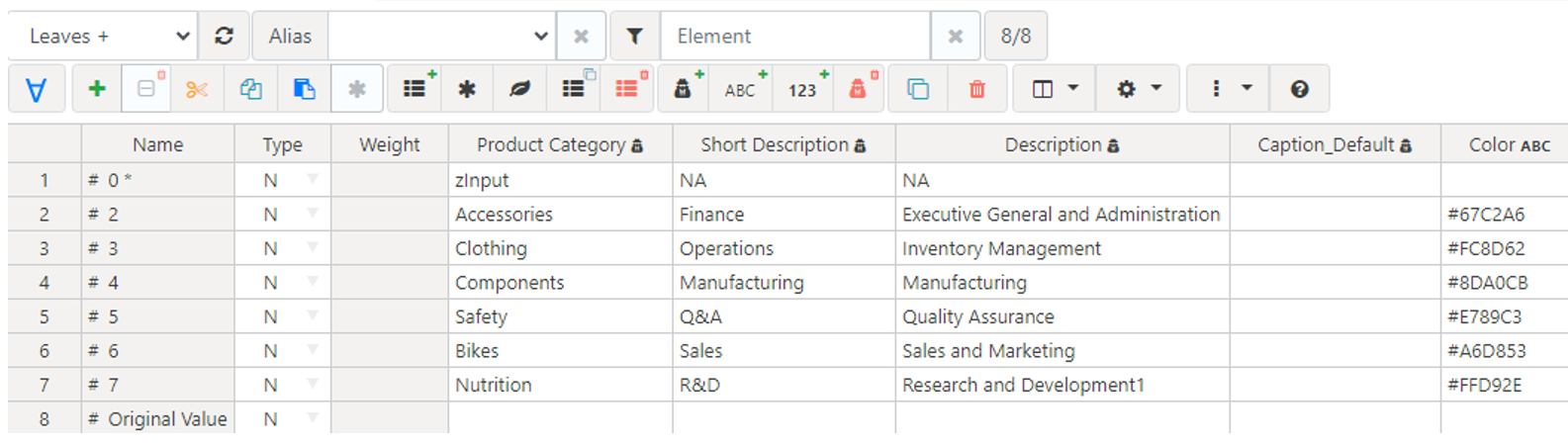Viewport: 1568px width, 447px height.
Task: Click the black asterisk icon
Action: (467, 89)
